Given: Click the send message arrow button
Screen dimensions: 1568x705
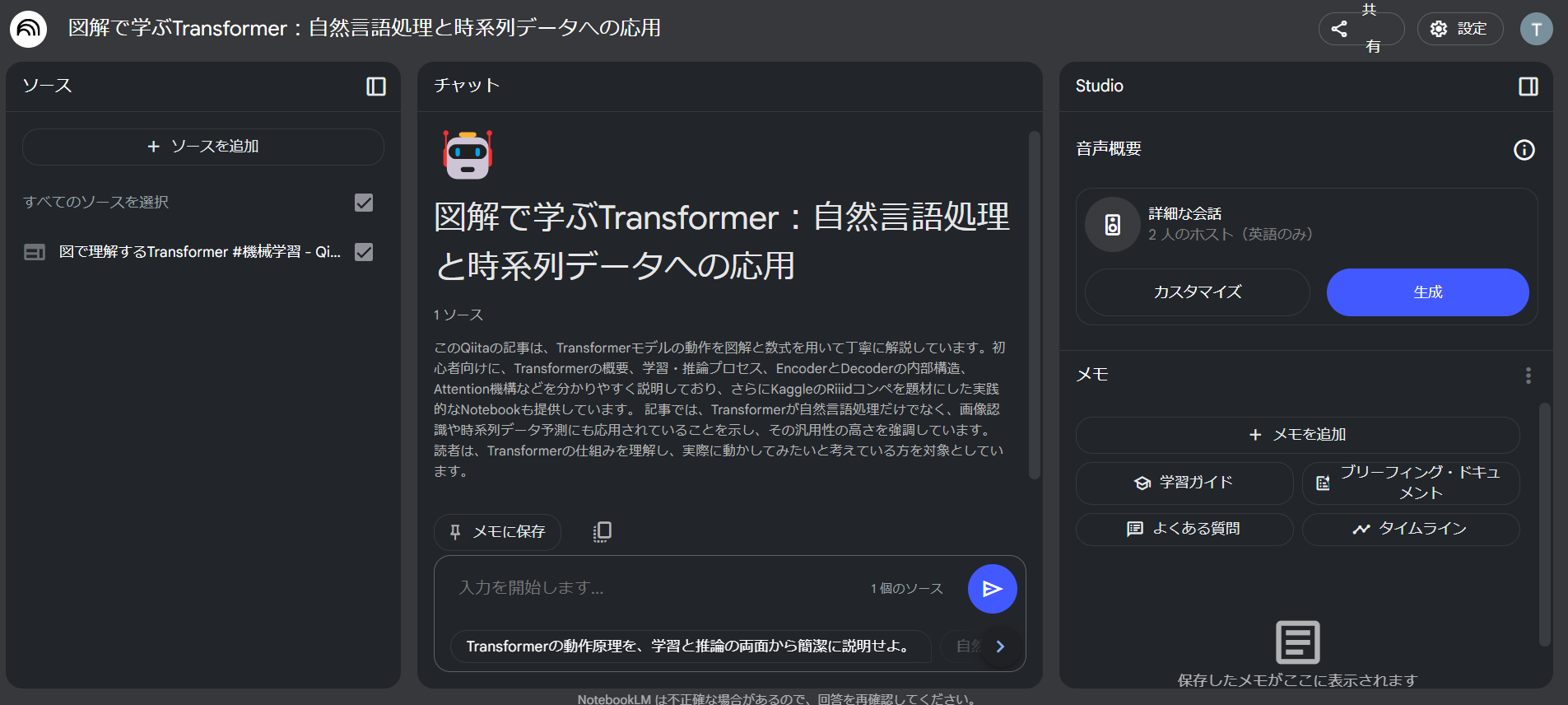Looking at the screenshot, I should (x=992, y=589).
